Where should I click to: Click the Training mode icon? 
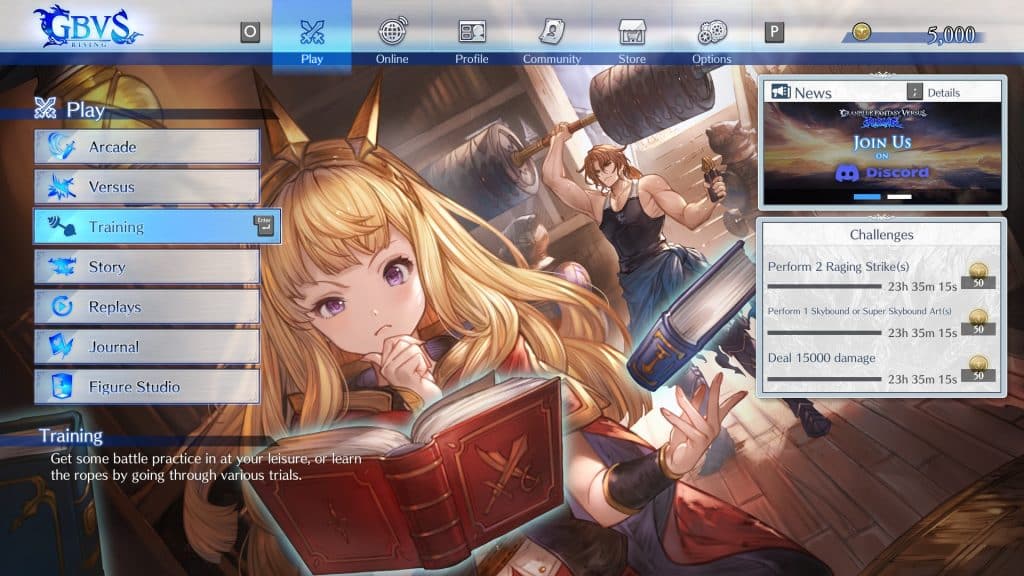62,227
